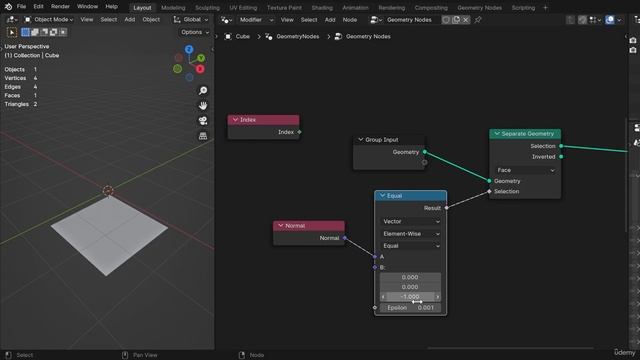Open the Vector data type dropdown
640x360 pixels.
click(x=411, y=221)
